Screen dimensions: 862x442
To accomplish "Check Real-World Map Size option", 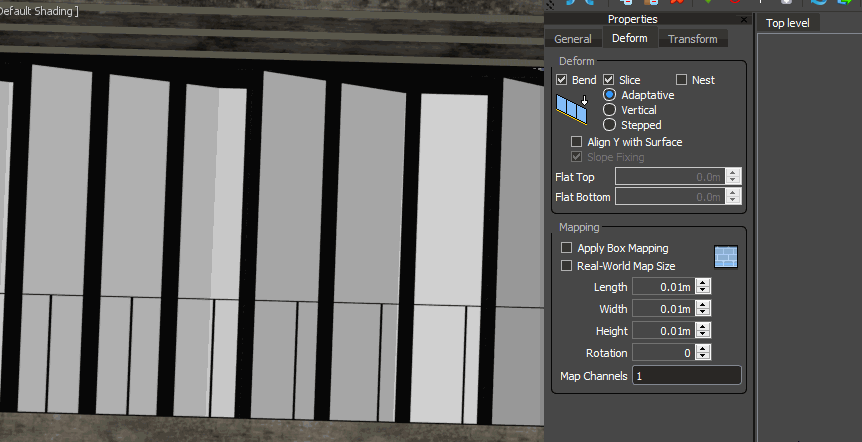I will (x=567, y=266).
